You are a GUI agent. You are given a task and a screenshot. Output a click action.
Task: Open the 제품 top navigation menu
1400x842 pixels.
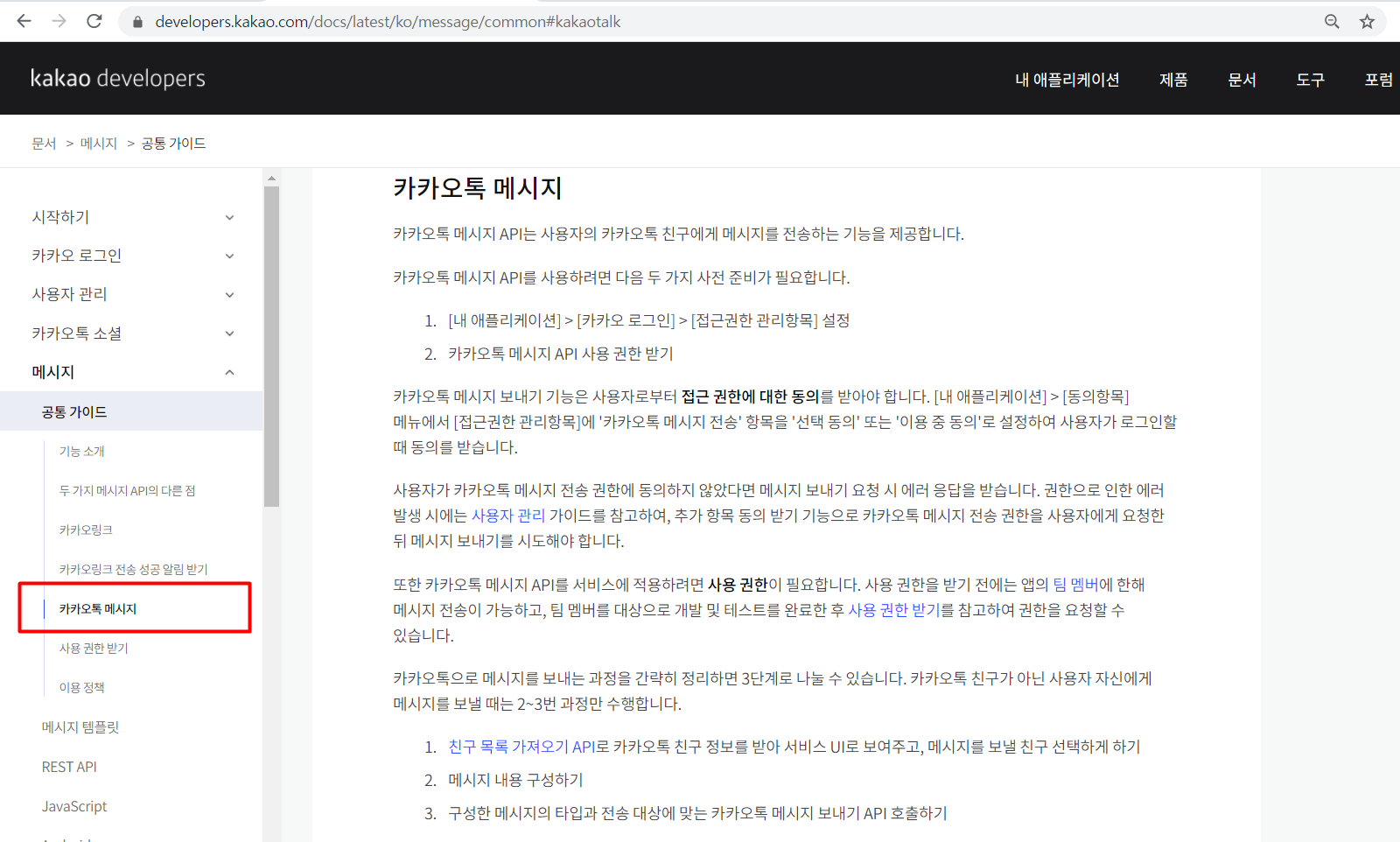click(x=1173, y=80)
